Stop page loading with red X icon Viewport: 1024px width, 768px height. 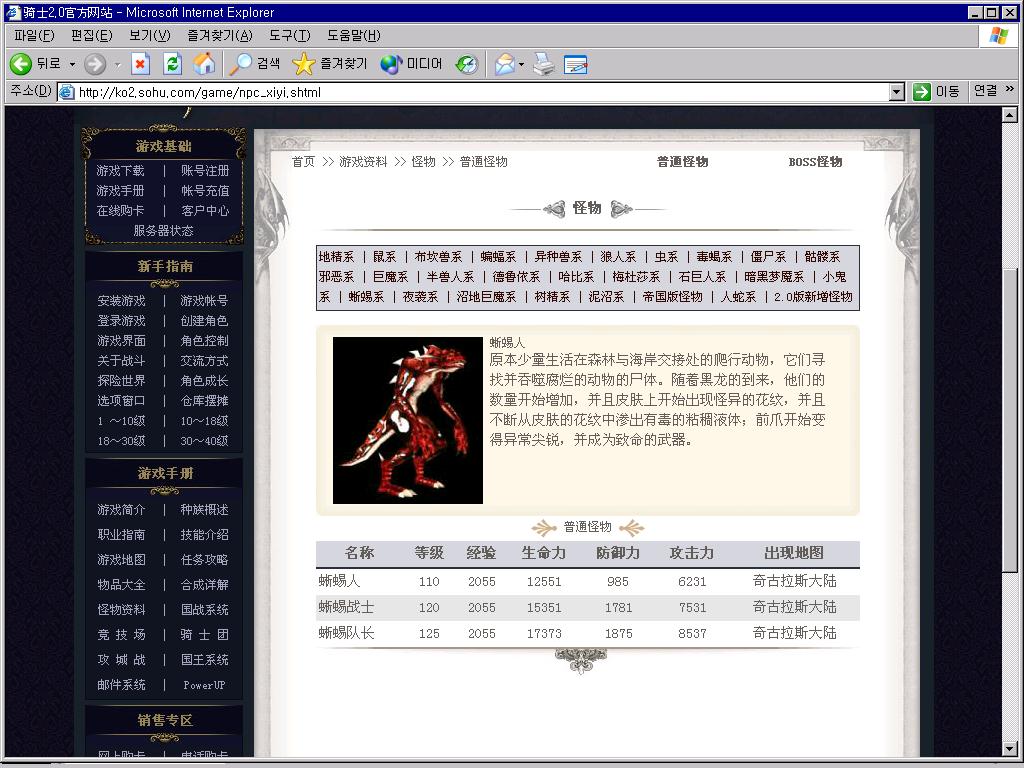[x=140, y=64]
